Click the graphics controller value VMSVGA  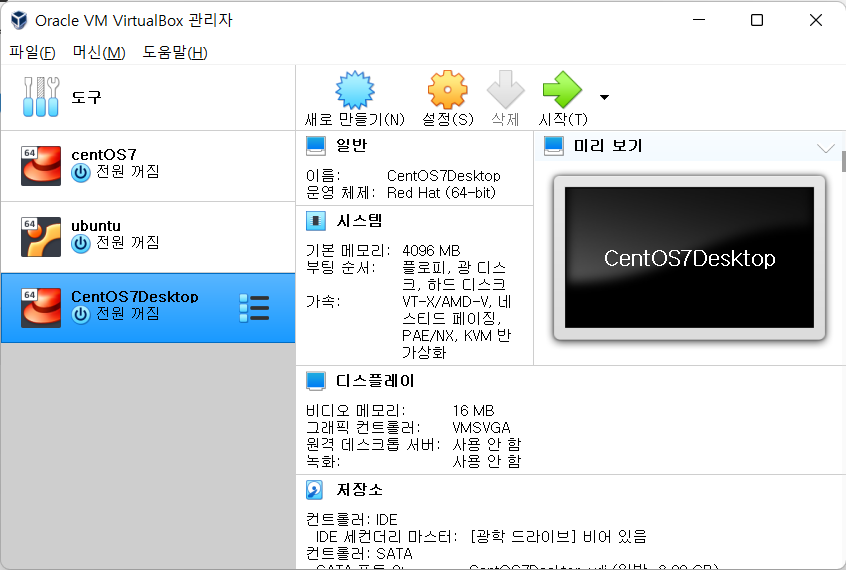coord(481,428)
